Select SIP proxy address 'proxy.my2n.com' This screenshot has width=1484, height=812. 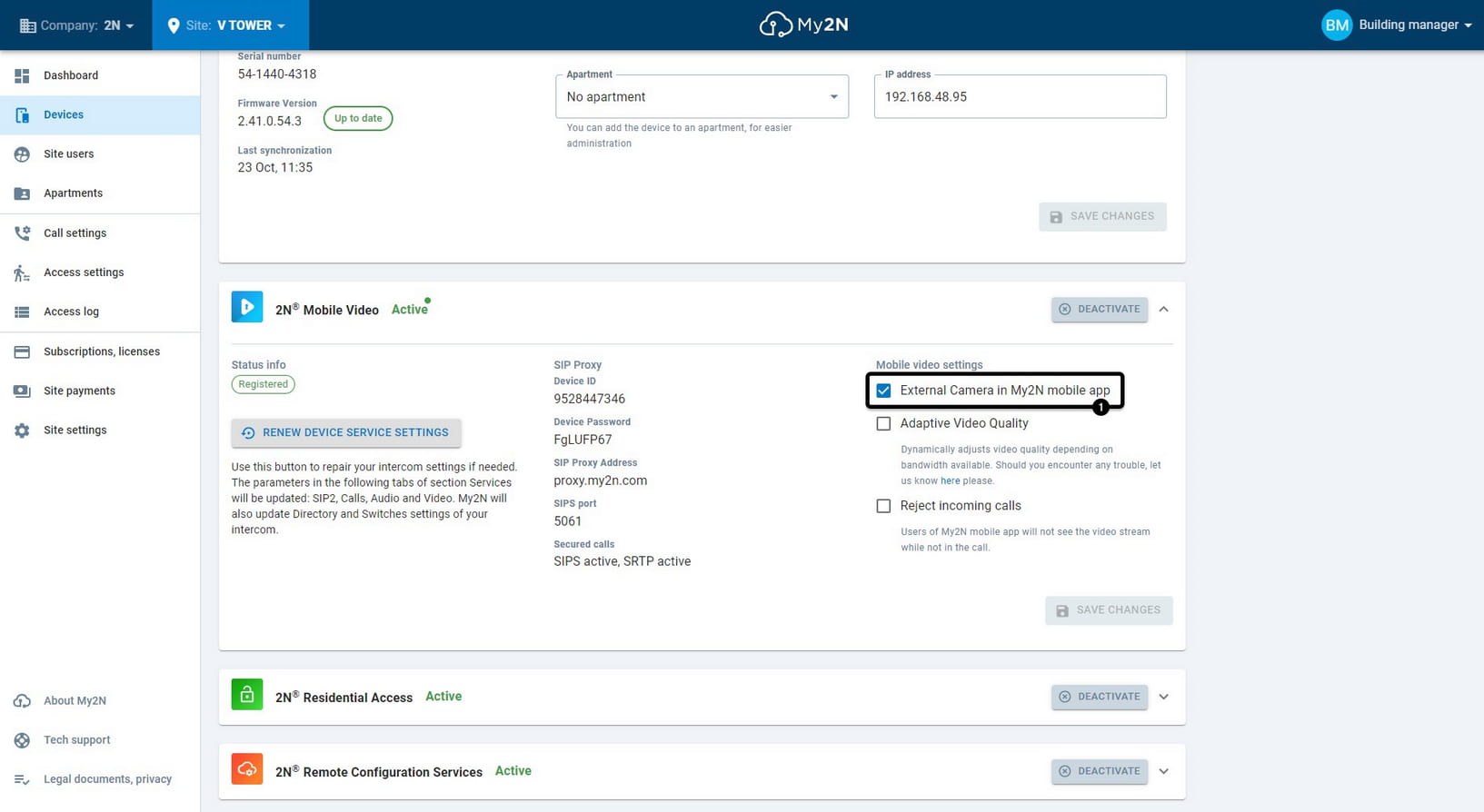pyautogui.click(x=601, y=480)
